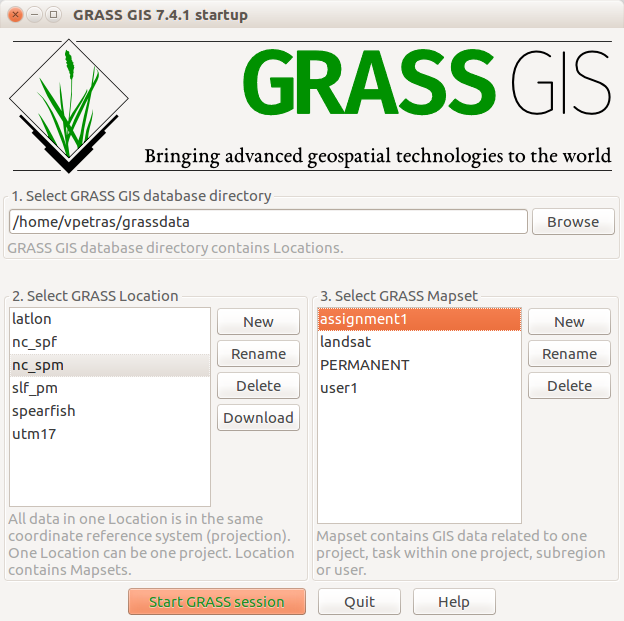Select the user1 mapset
Screen dimensions: 624x621
tap(419, 388)
